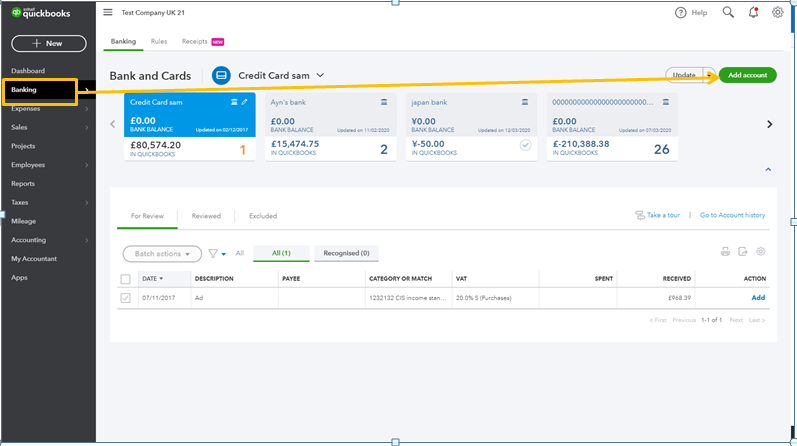Open the Go to Account history link

click(732, 216)
